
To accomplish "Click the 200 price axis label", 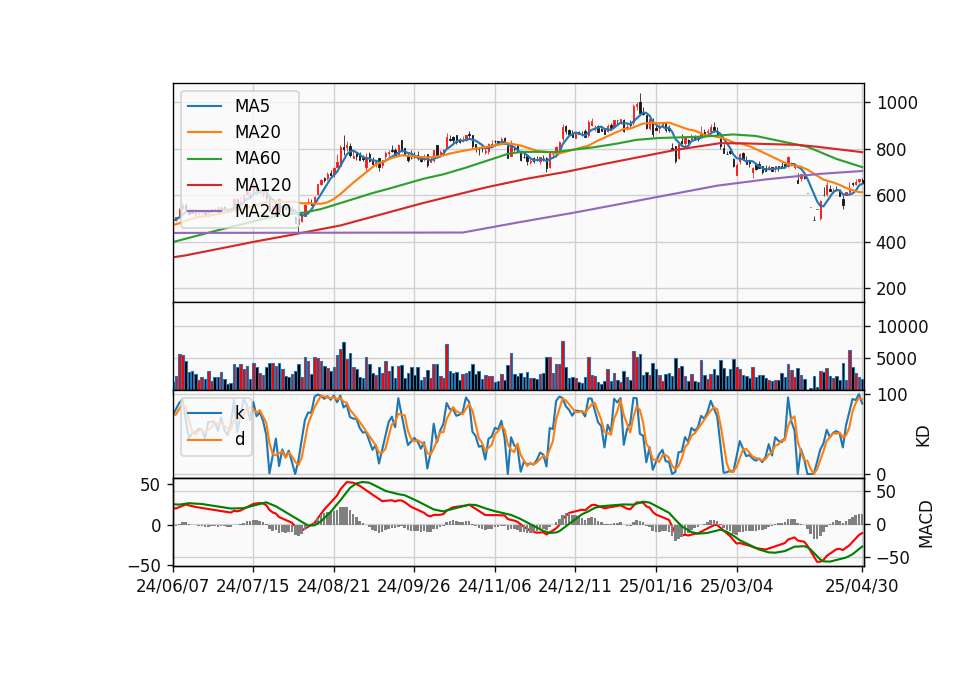I will 891,289.
